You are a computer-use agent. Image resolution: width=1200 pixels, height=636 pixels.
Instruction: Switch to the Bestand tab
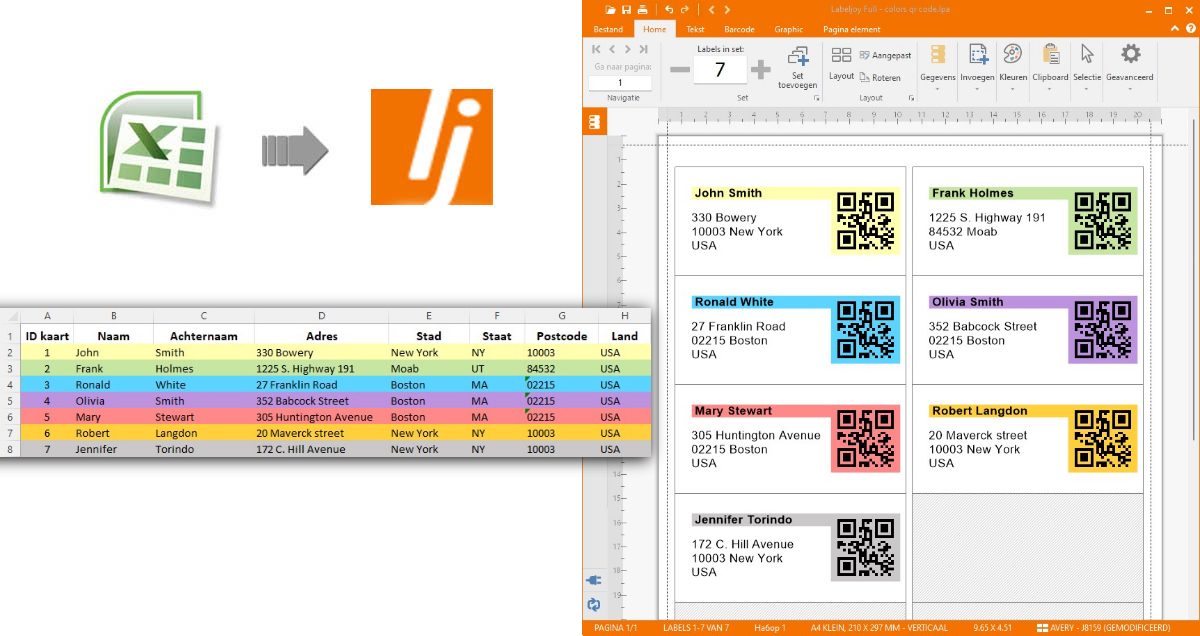tap(608, 29)
